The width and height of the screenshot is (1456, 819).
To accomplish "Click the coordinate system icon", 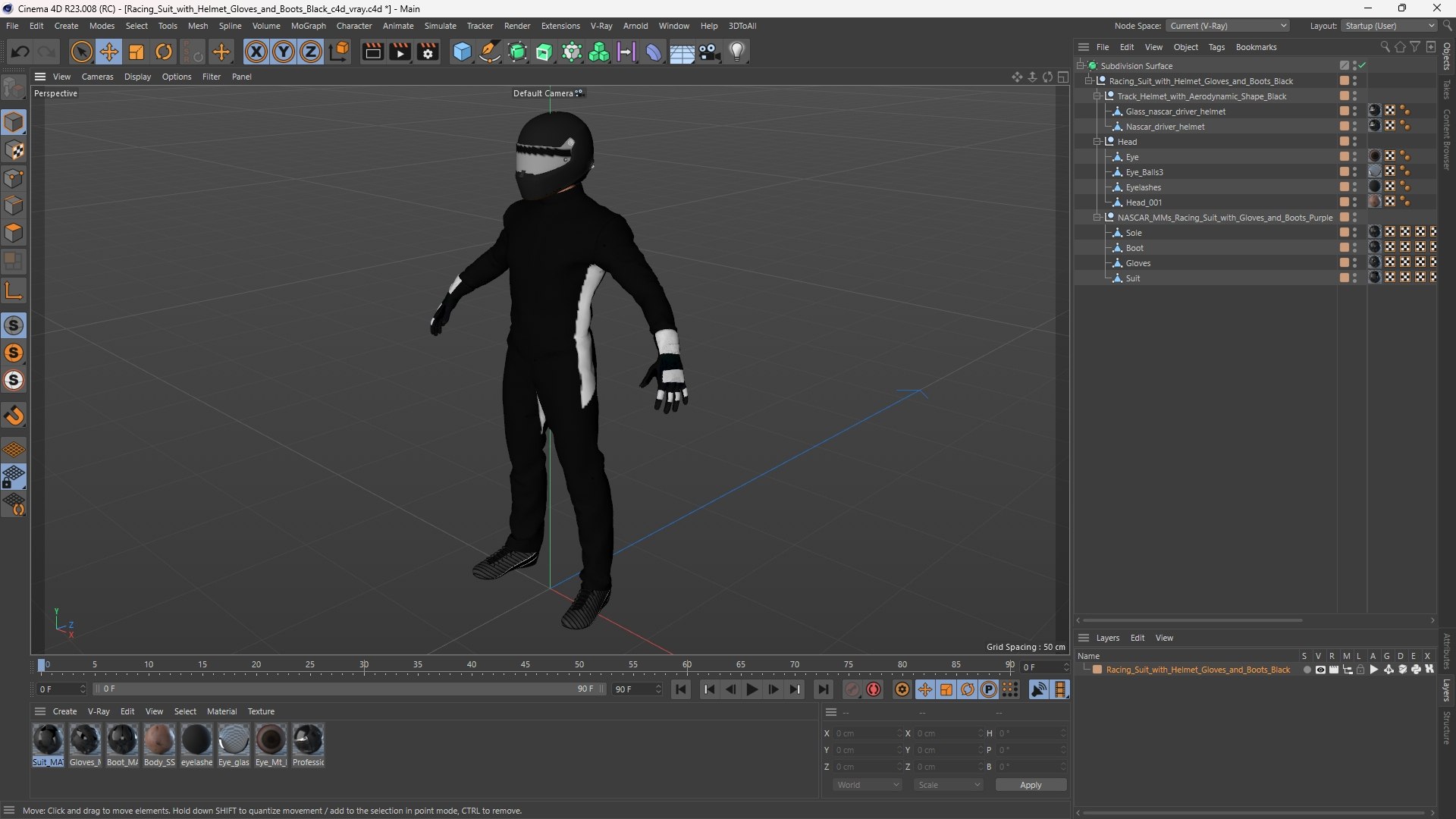I will tap(339, 52).
